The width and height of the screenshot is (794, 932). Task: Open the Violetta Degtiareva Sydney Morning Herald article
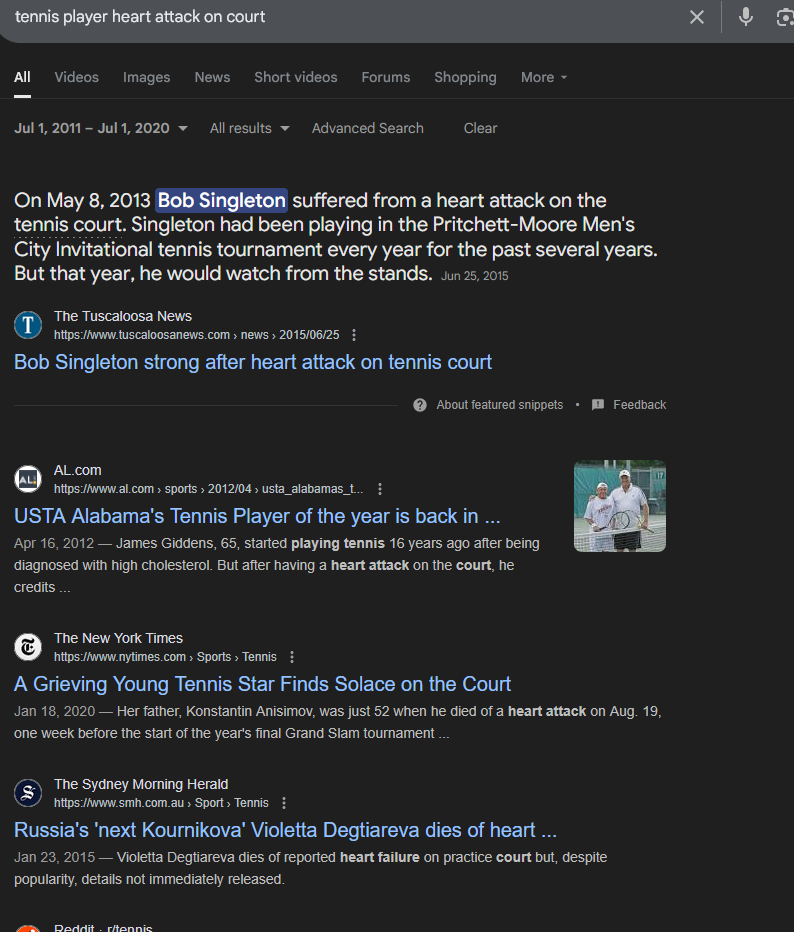[285, 830]
